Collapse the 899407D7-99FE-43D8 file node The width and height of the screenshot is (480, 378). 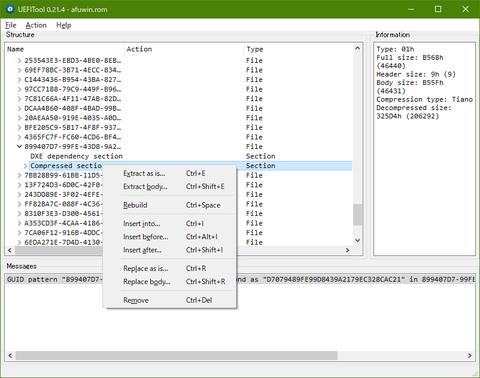point(19,147)
